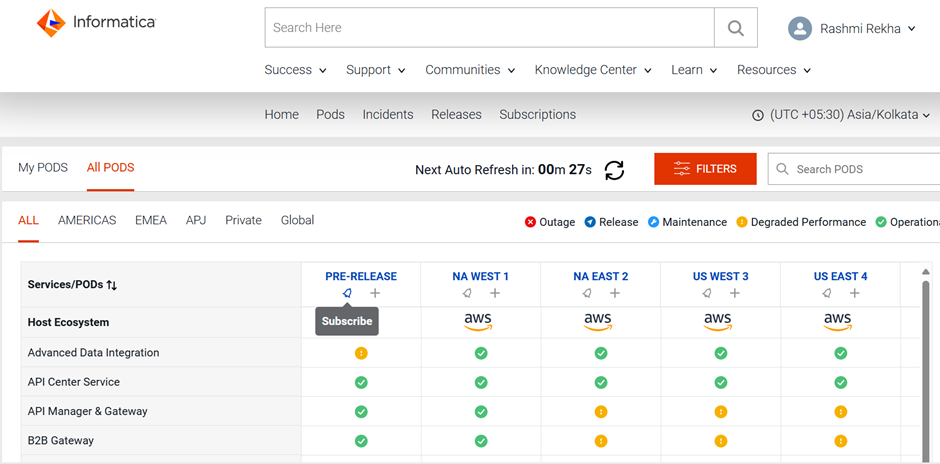Click the Search PODS input field
The image size is (940, 464).
pyautogui.click(x=854, y=169)
